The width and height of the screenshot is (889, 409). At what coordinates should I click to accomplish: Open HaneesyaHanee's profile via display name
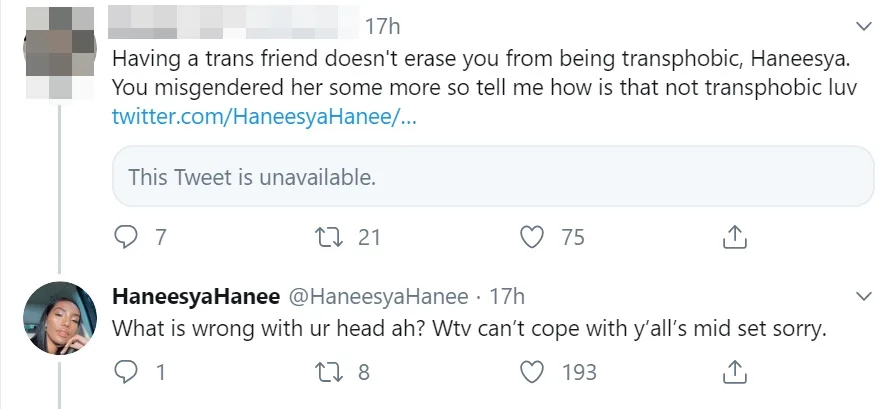[x=196, y=297]
